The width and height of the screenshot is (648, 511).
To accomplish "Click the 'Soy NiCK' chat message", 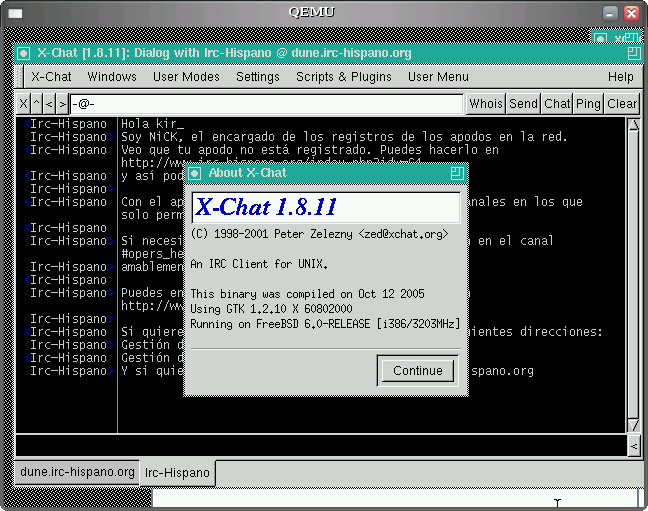I will [344, 137].
